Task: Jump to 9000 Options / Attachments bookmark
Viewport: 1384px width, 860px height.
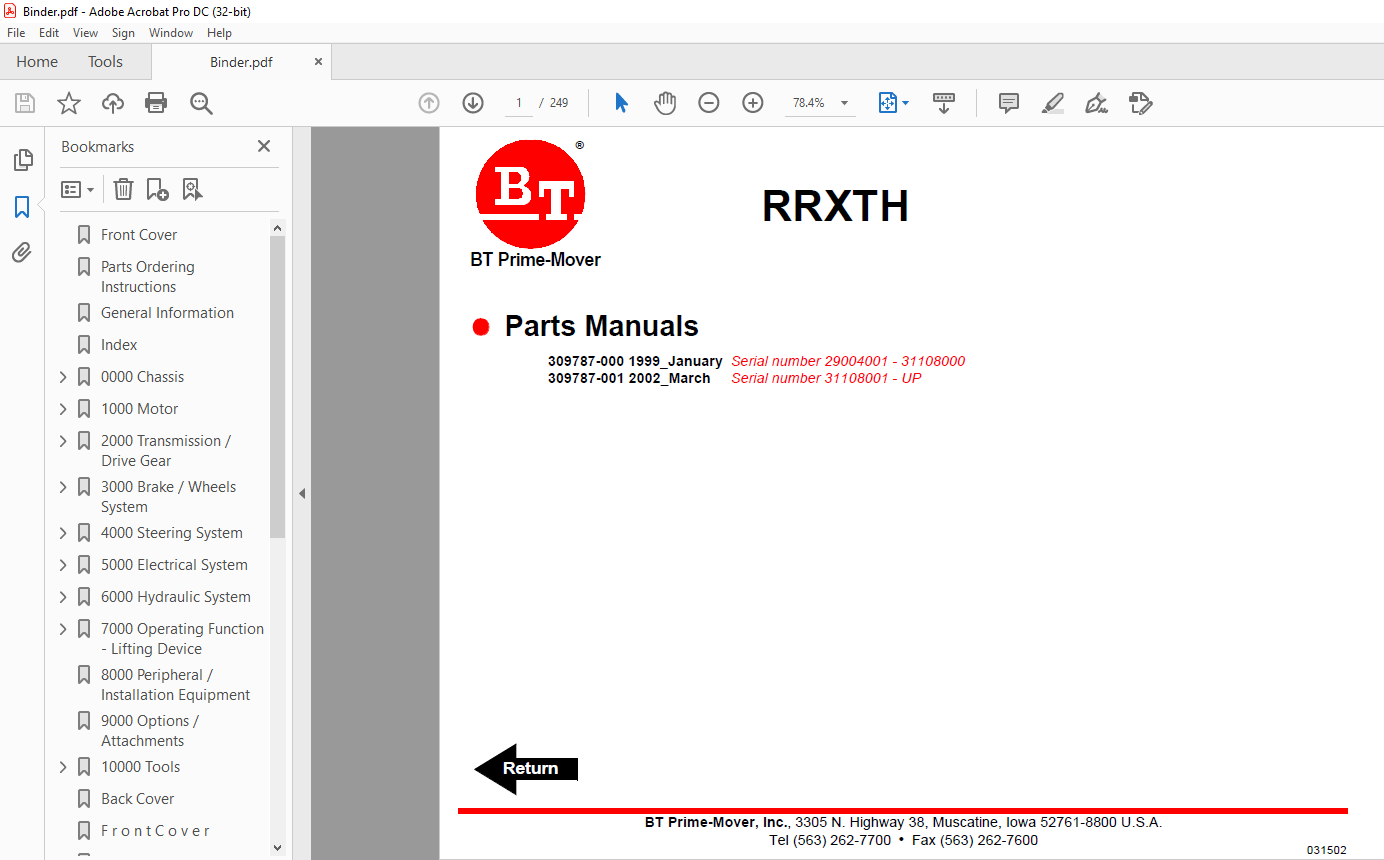Action: (x=149, y=731)
